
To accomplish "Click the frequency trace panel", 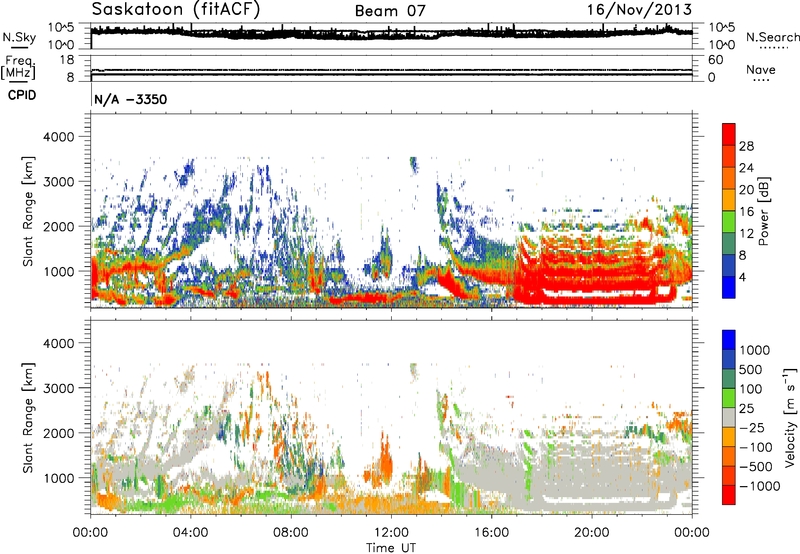I will 391,68.
